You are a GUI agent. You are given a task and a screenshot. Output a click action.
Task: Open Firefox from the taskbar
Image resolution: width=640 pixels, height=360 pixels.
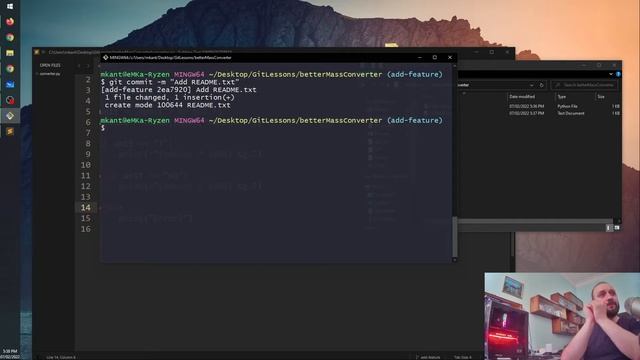pyautogui.click(x=10, y=21)
